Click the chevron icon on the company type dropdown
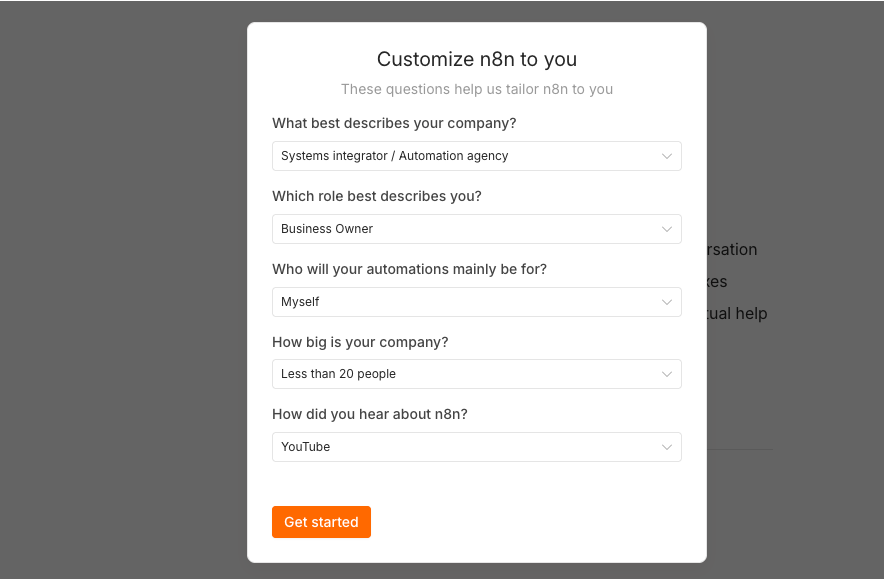 click(x=666, y=156)
